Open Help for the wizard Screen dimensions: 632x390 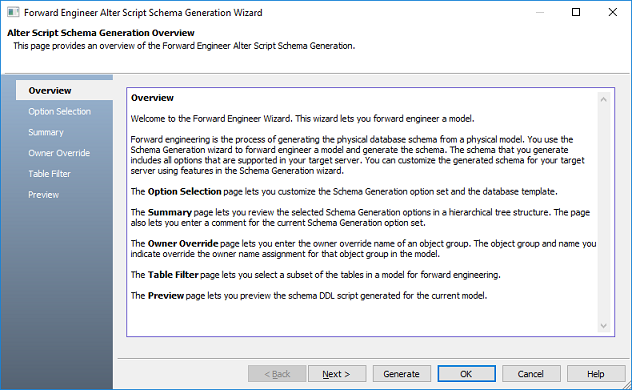point(596,374)
